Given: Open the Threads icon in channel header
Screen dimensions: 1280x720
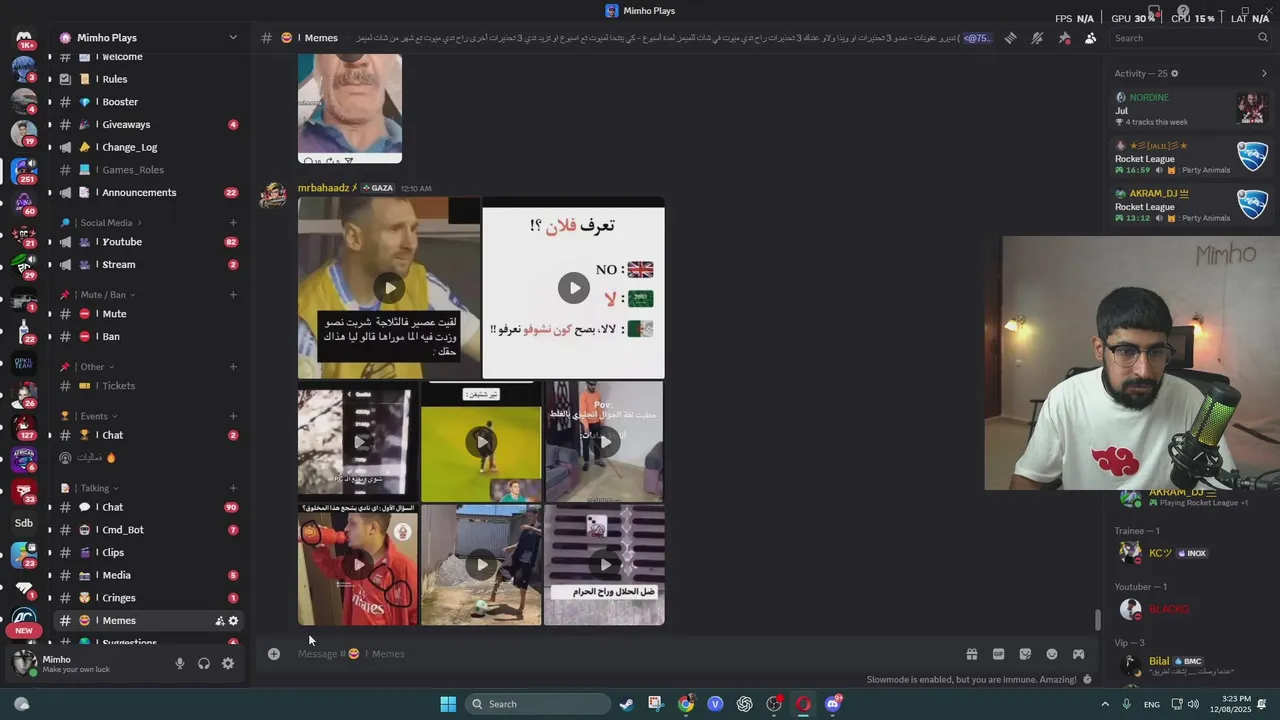Looking at the screenshot, I should pos(1011,38).
